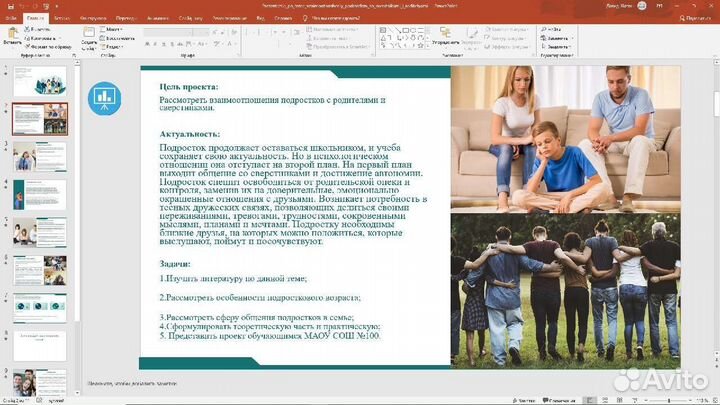Screen dimensions: 720x405
Task: Toggle italic formatting in the Font group
Action: [x=155, y=44]
